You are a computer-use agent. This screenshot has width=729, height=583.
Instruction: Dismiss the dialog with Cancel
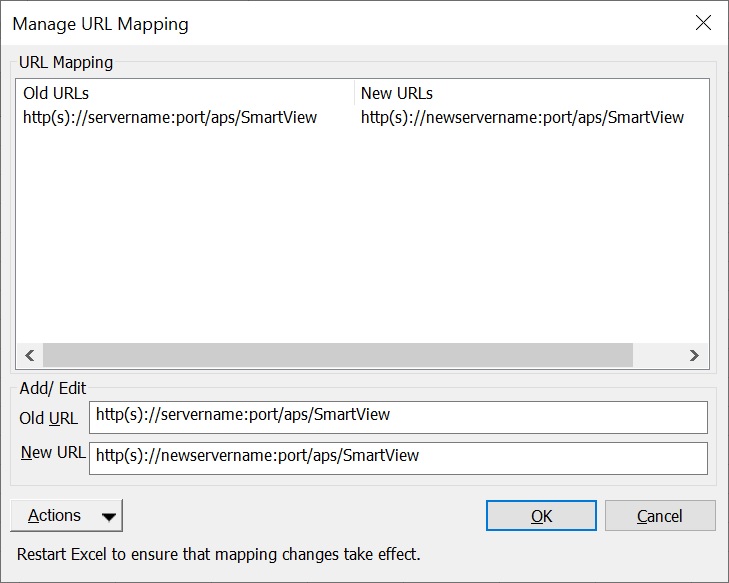click(660, 516)
